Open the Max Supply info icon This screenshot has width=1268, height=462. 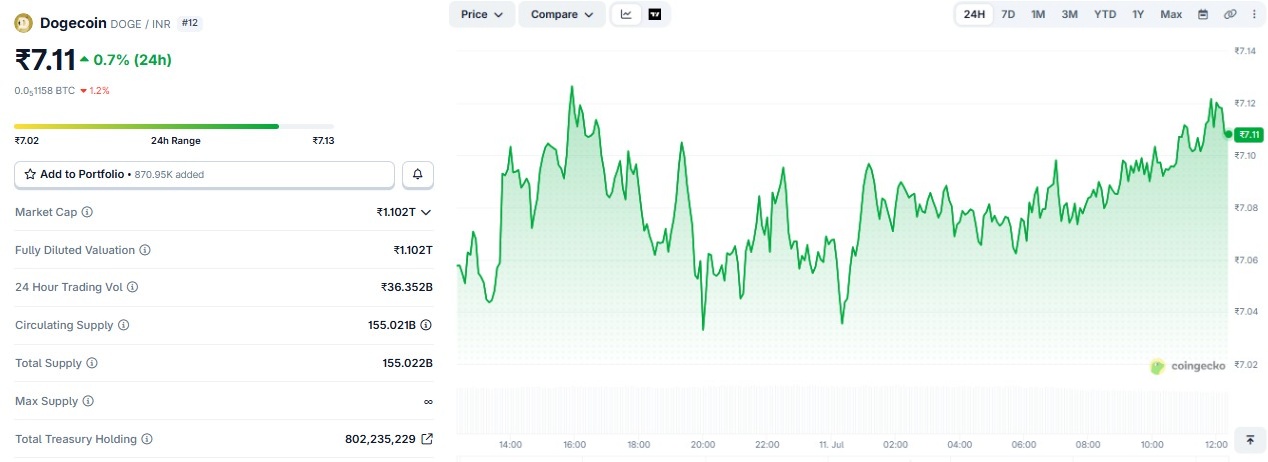click(x=88, y=401)
